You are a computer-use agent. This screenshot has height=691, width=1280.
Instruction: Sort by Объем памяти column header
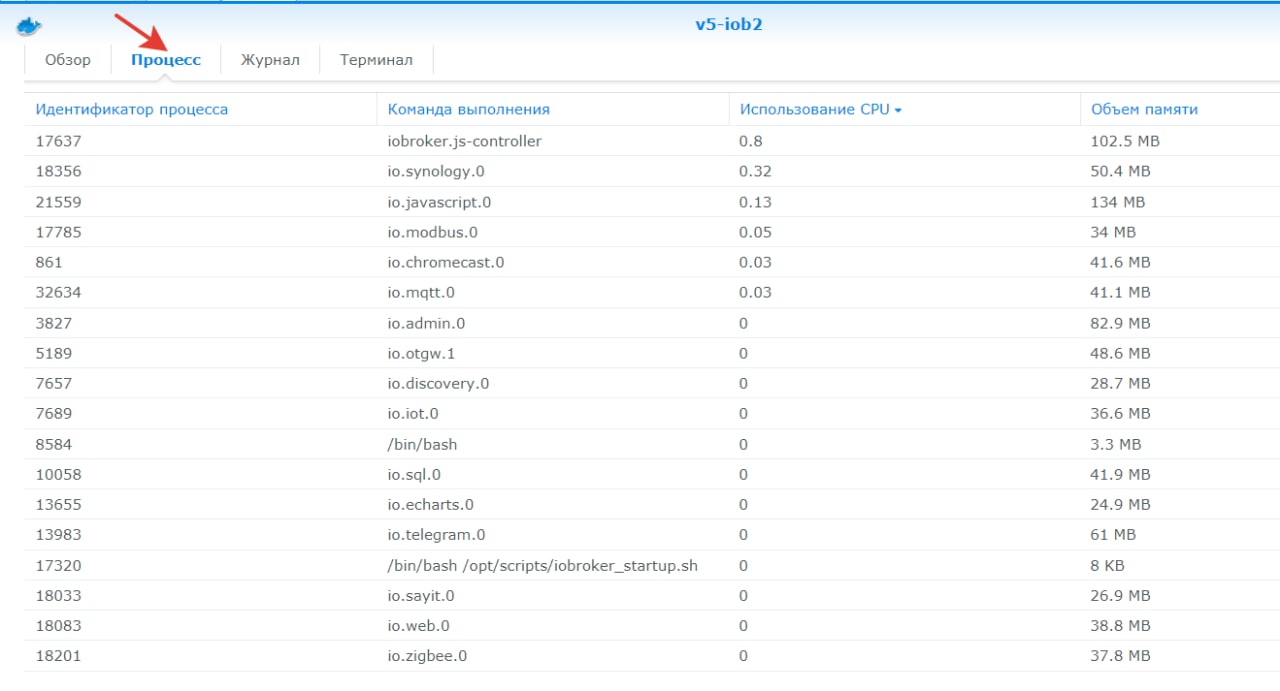click(1144, 110)
